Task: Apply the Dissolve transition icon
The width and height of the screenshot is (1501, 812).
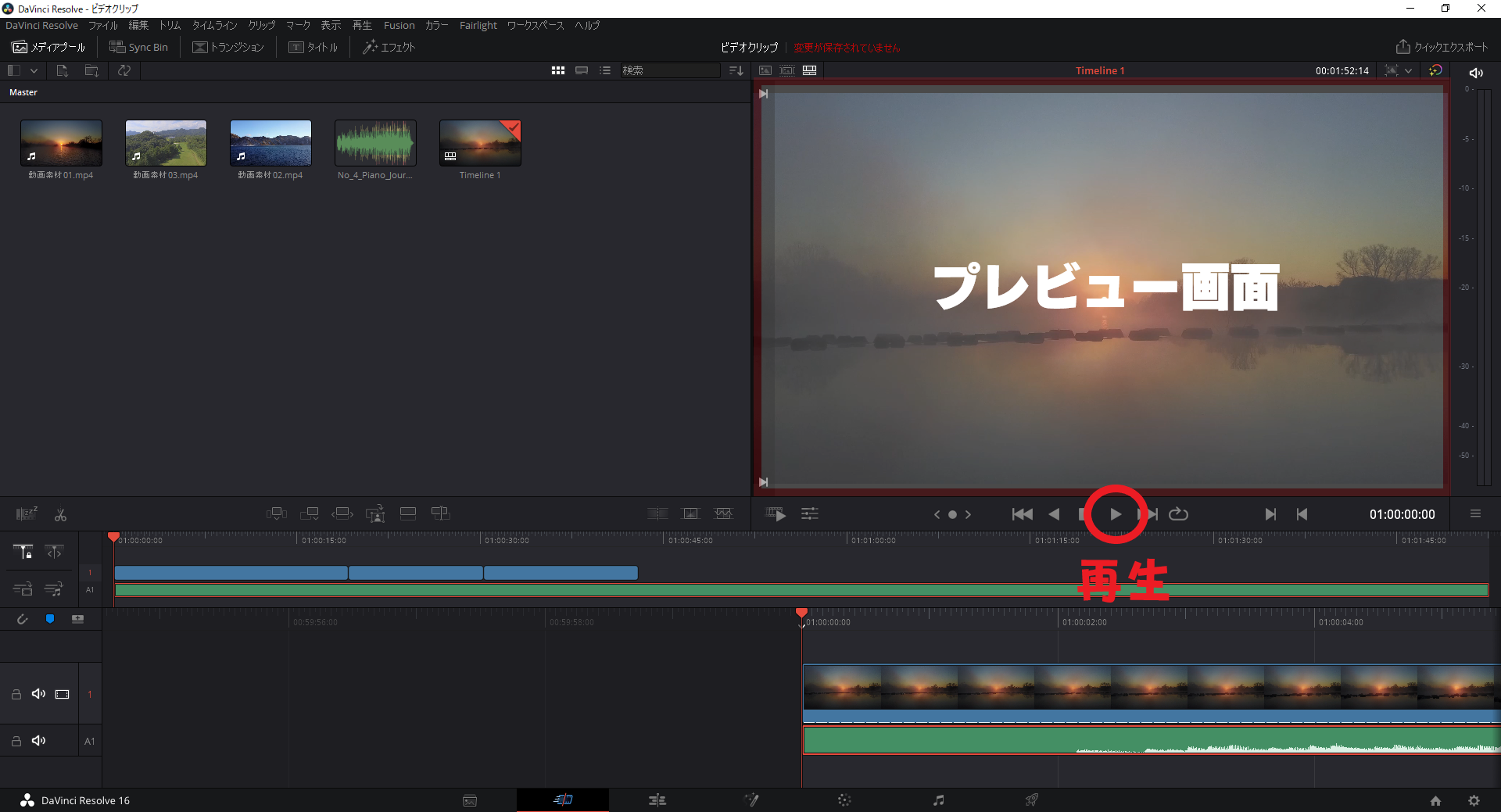Action: [x=691, y=513]
